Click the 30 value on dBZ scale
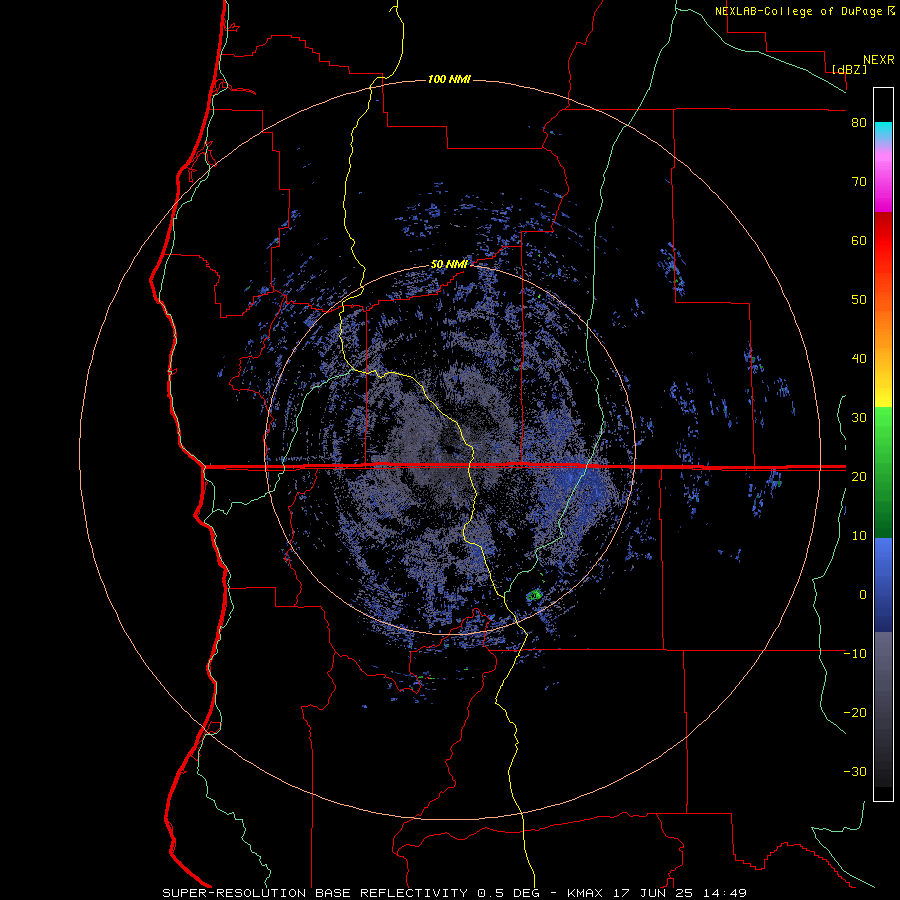This screenshot has height=900, width=900. (859, 418)
